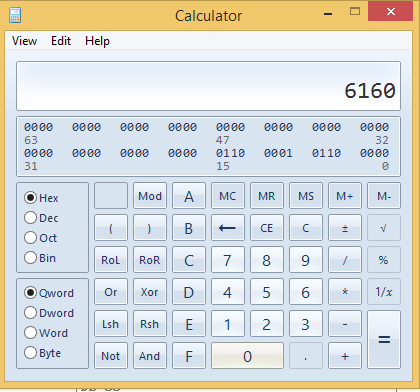Click the Lsh shift left button
This screenshot has height=392, width=420.
pos(111,324)
